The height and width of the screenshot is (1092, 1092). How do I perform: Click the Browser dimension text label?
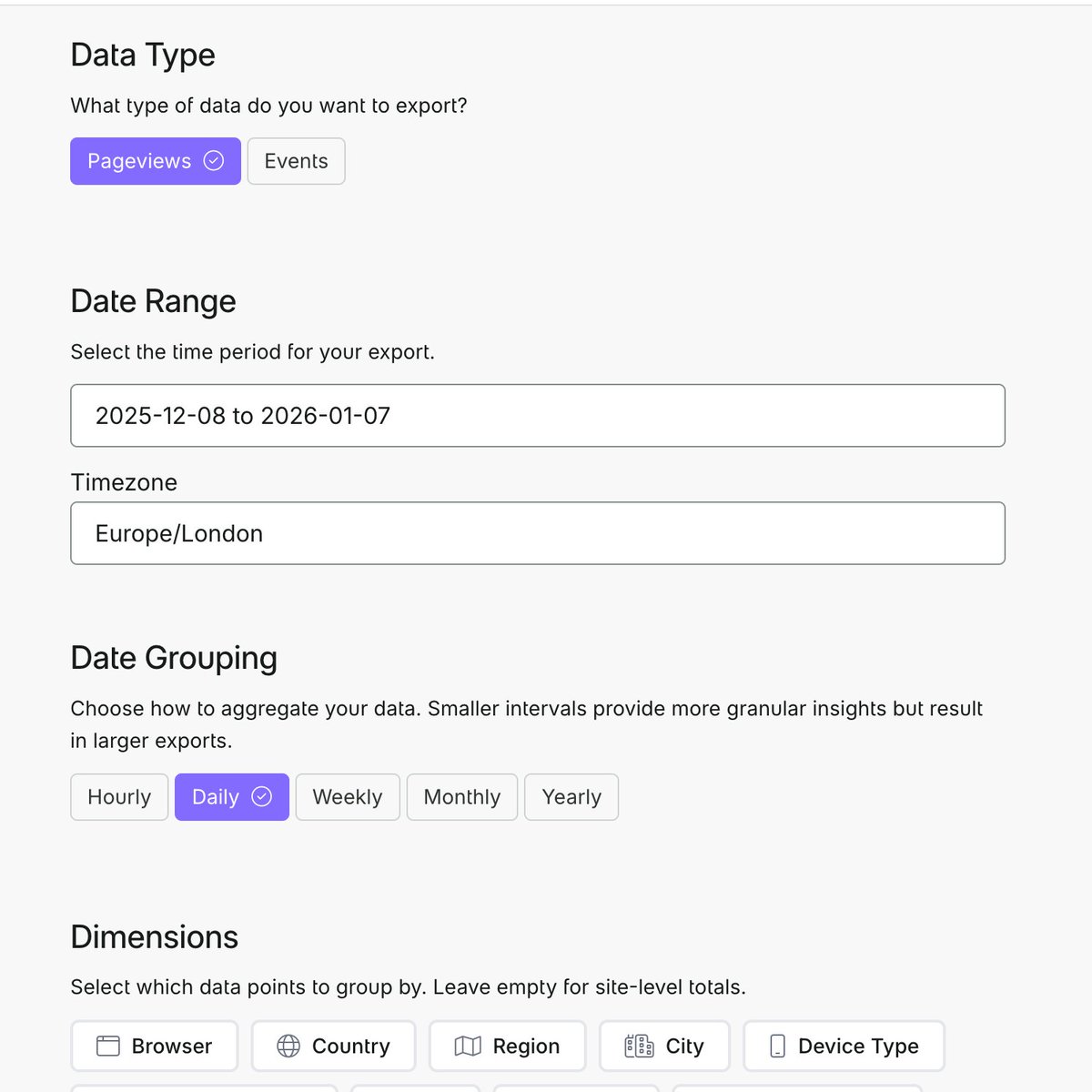pyautogui.click(x=172, y=1046)
